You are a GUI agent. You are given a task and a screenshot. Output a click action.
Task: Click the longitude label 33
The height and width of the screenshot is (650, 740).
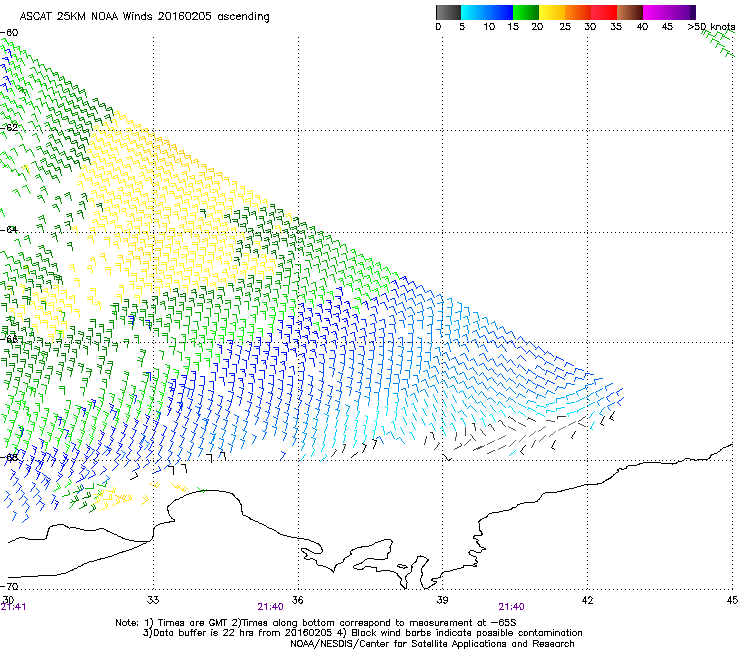153,600
